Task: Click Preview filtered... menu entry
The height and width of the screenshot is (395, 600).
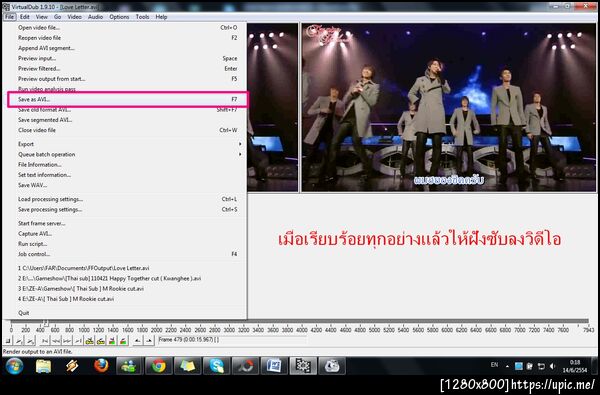Action: [x=127, y=69]
